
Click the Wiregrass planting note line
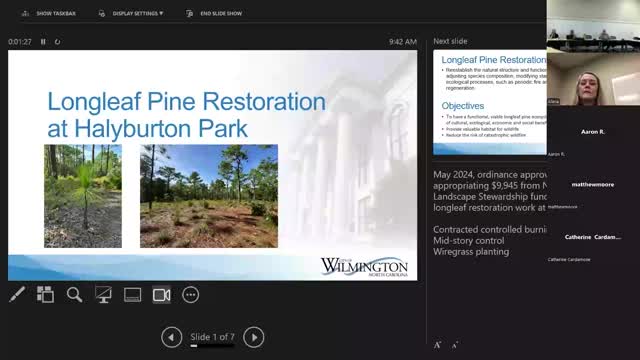(471, 252)
